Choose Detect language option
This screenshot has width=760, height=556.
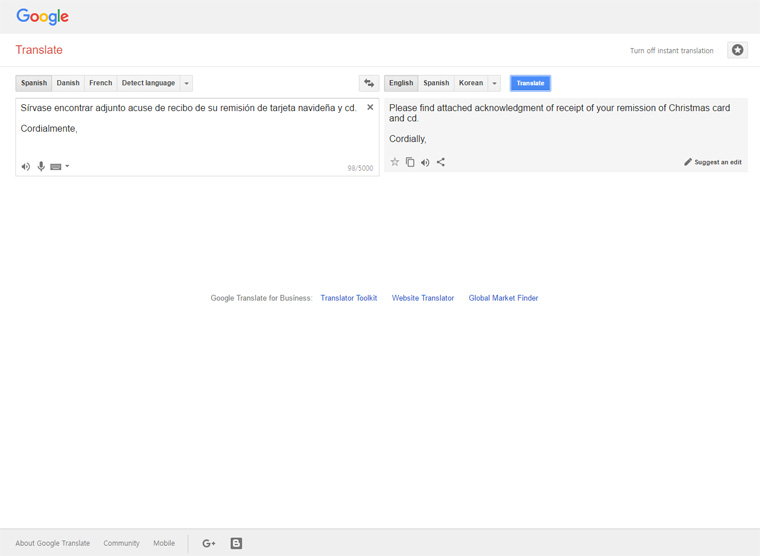(148, 83)
